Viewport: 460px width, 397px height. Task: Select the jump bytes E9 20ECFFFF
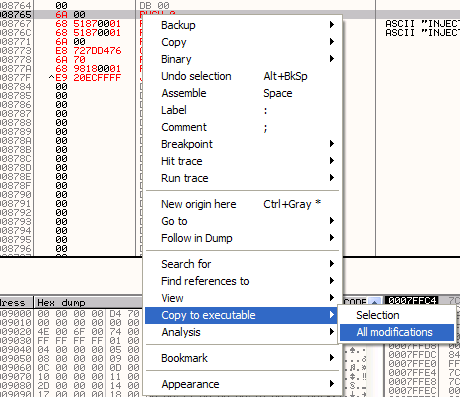[x=88, y=78]
